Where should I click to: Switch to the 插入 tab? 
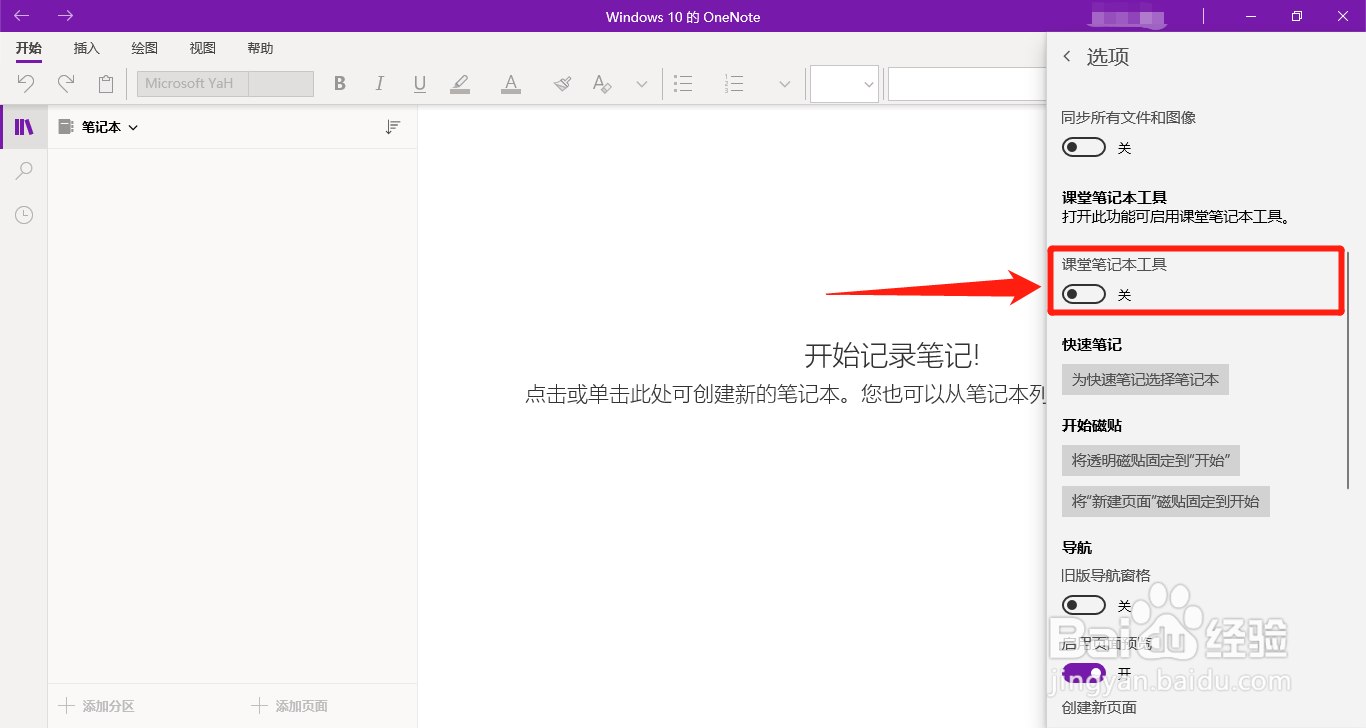tap(87, 48)
